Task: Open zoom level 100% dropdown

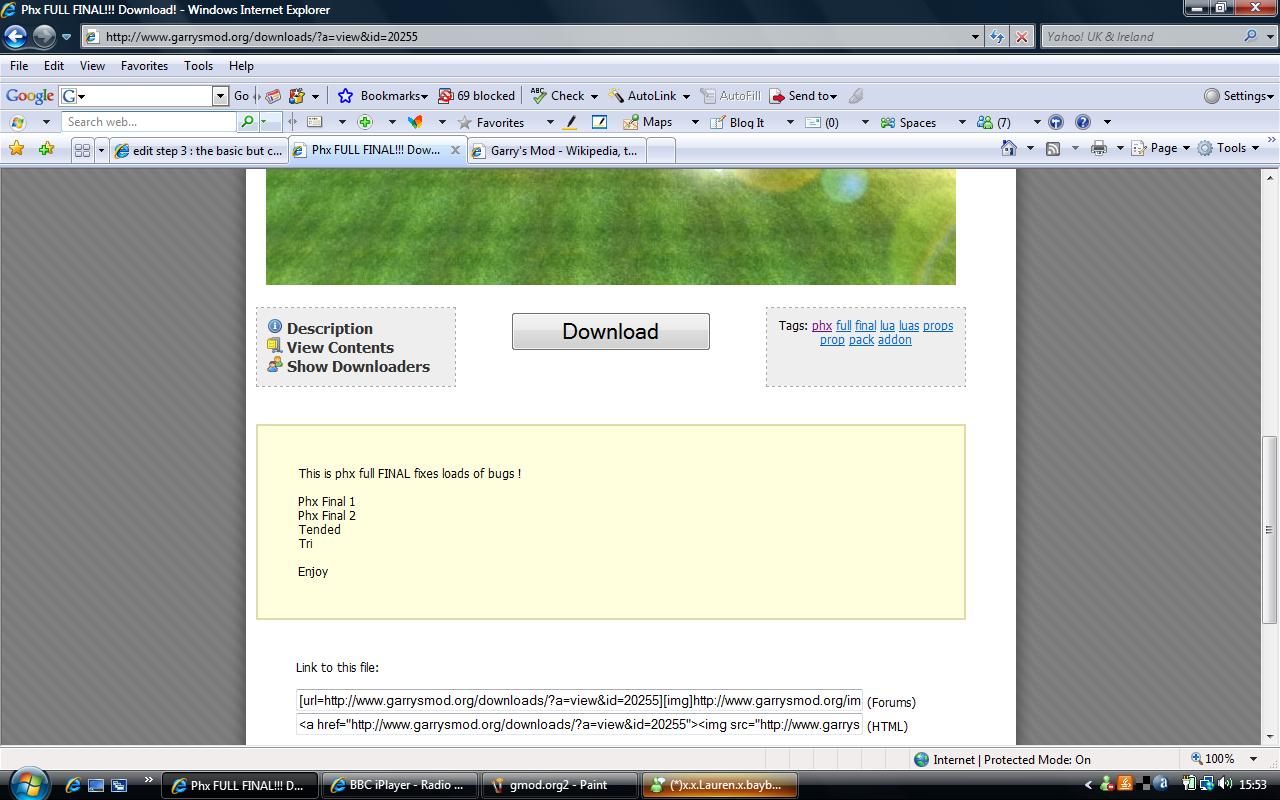Action: point(1256,759)
